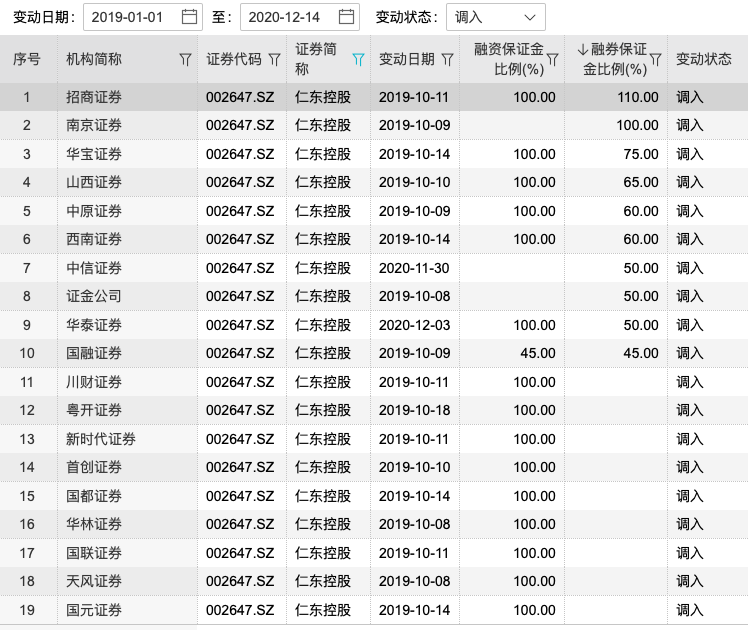Image resolution: width=748 pixels, height=630 pixels.
Task: Click the 机构简称 column header
Action: click(x=94, y=59)
